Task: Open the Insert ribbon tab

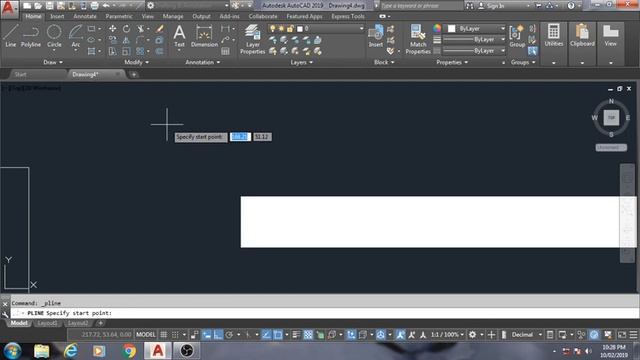Action: 57,16
